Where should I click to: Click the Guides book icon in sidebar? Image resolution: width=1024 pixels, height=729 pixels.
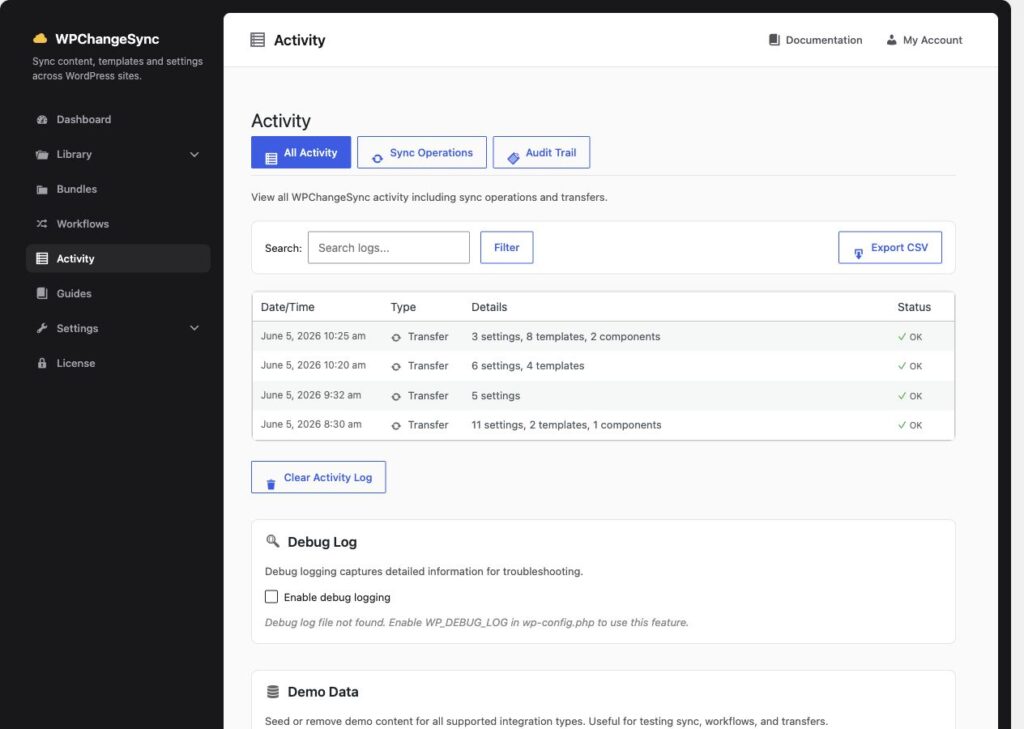pos(42,293)
